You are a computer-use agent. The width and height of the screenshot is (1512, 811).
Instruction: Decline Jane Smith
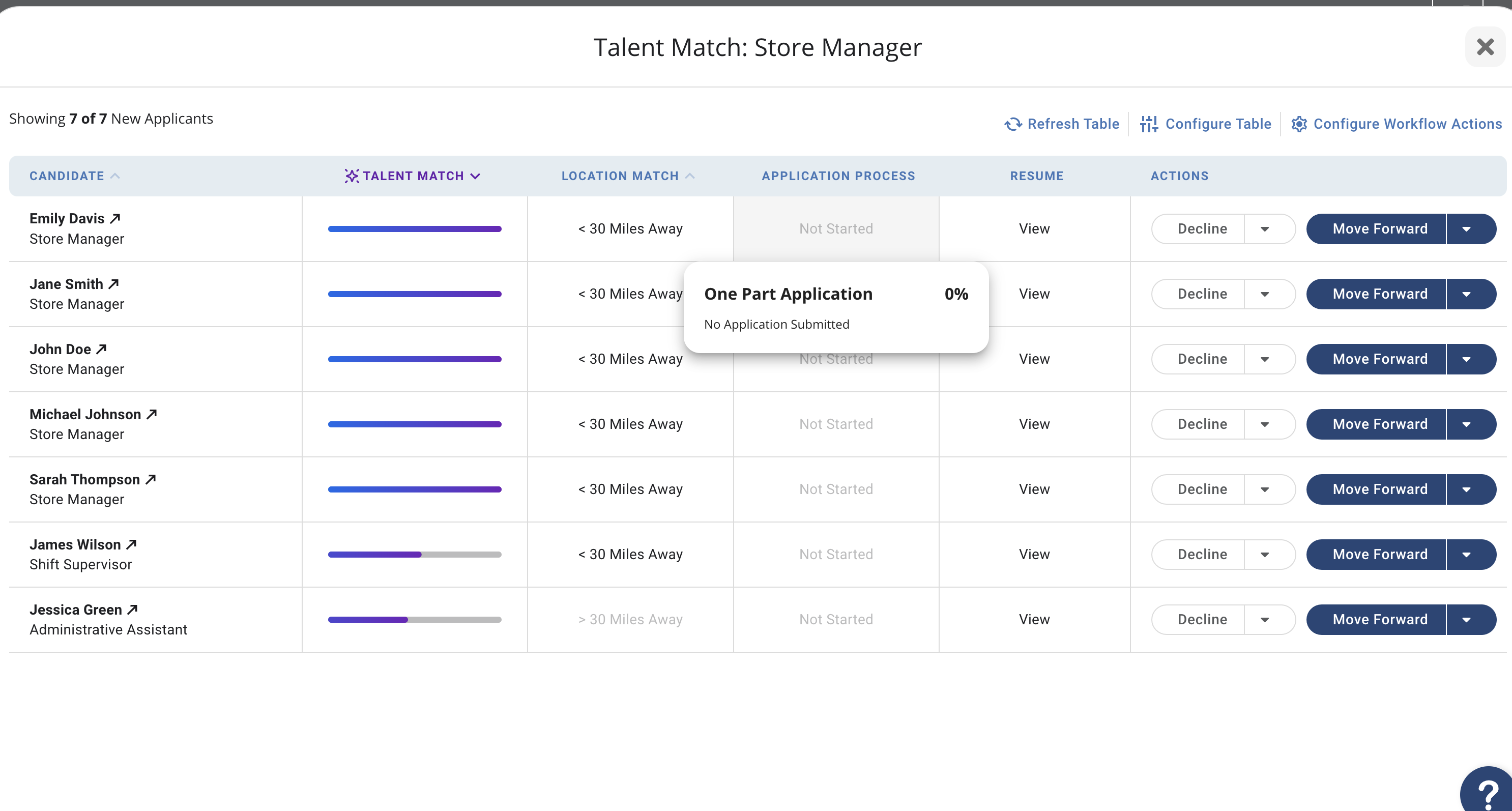tap(1199, 294)
